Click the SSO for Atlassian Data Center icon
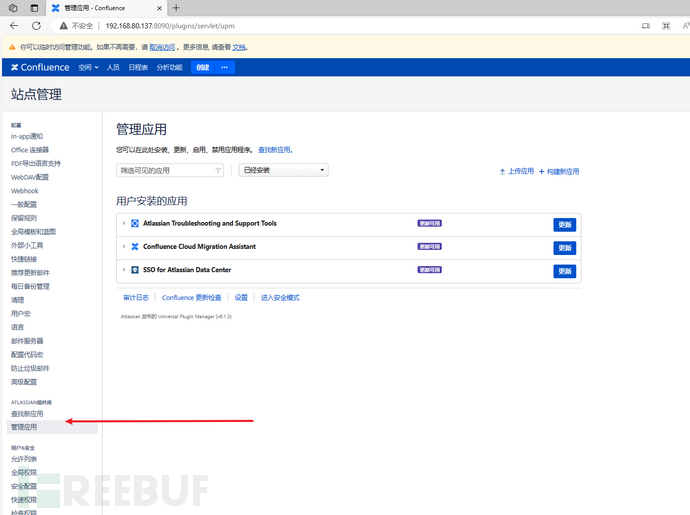 (135, 270)
